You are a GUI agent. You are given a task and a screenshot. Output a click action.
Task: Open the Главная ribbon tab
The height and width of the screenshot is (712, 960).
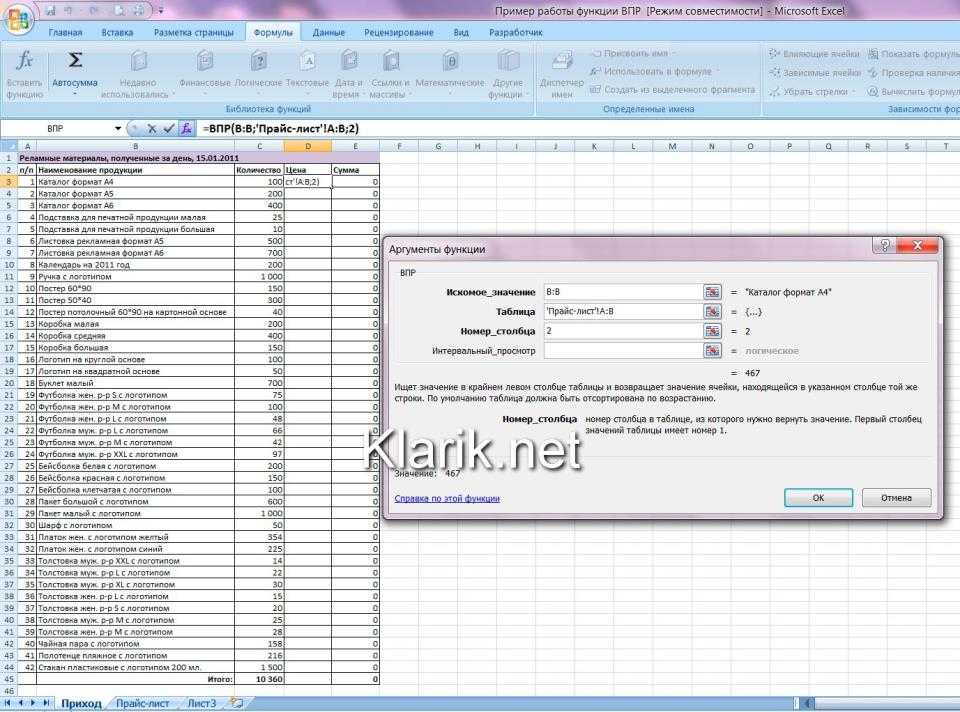tap(65, 32)
